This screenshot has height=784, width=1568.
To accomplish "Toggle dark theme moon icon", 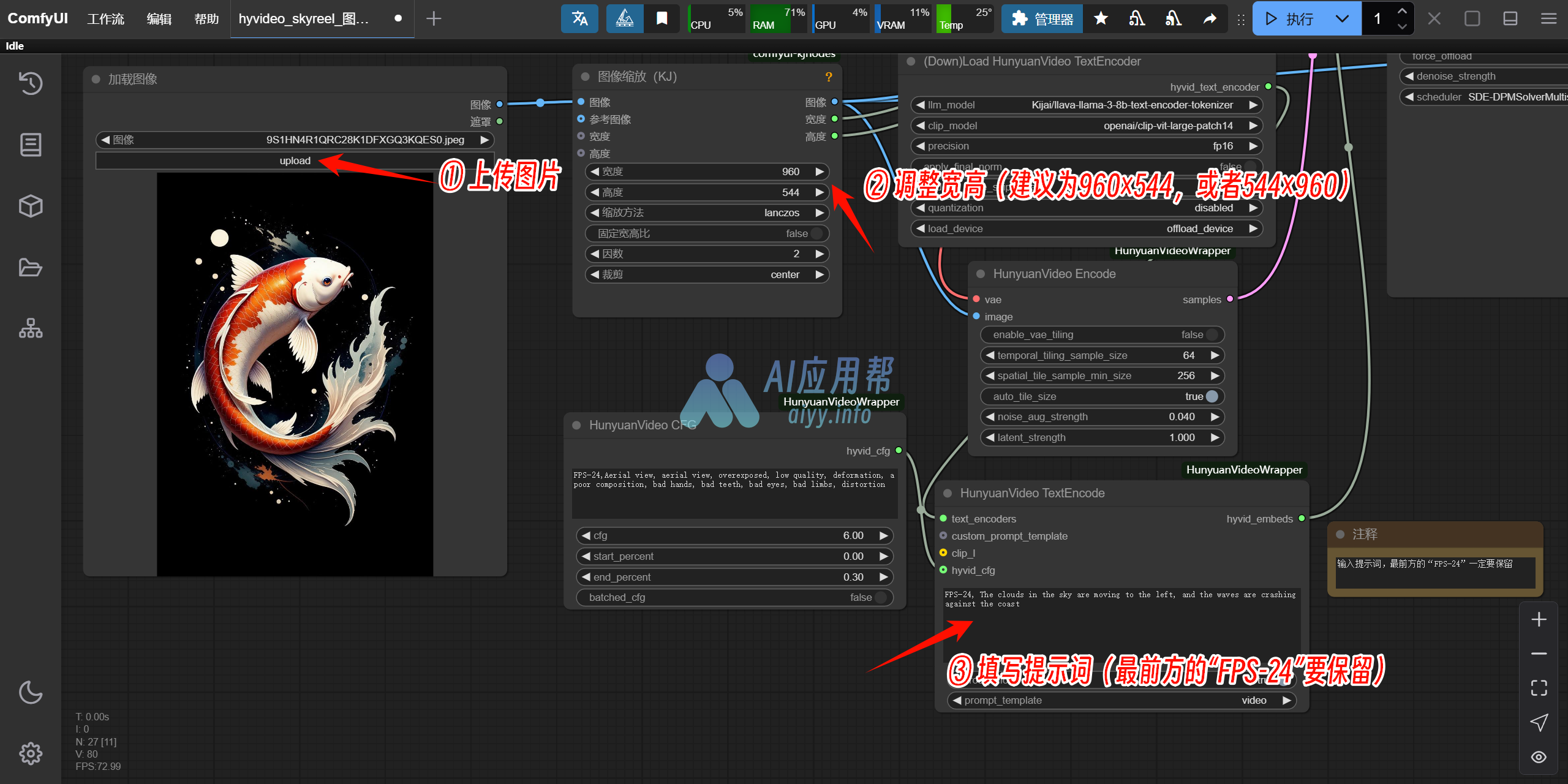I will coord(31,692).
